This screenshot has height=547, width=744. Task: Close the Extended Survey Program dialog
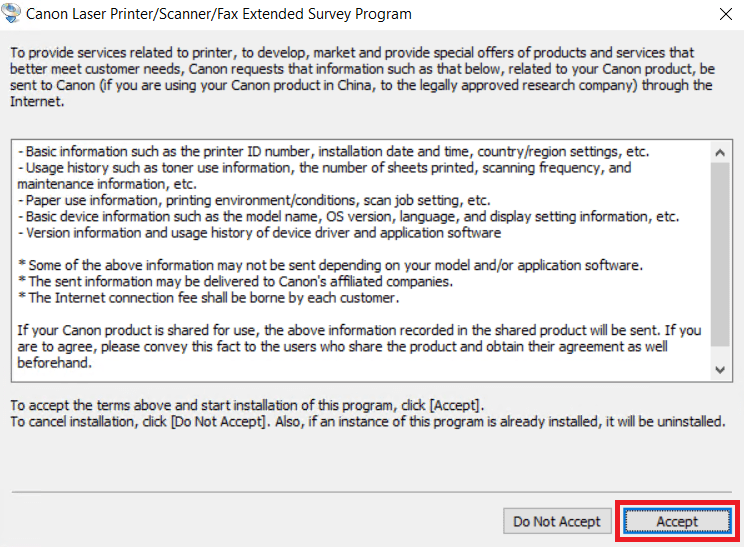[725, 14]
